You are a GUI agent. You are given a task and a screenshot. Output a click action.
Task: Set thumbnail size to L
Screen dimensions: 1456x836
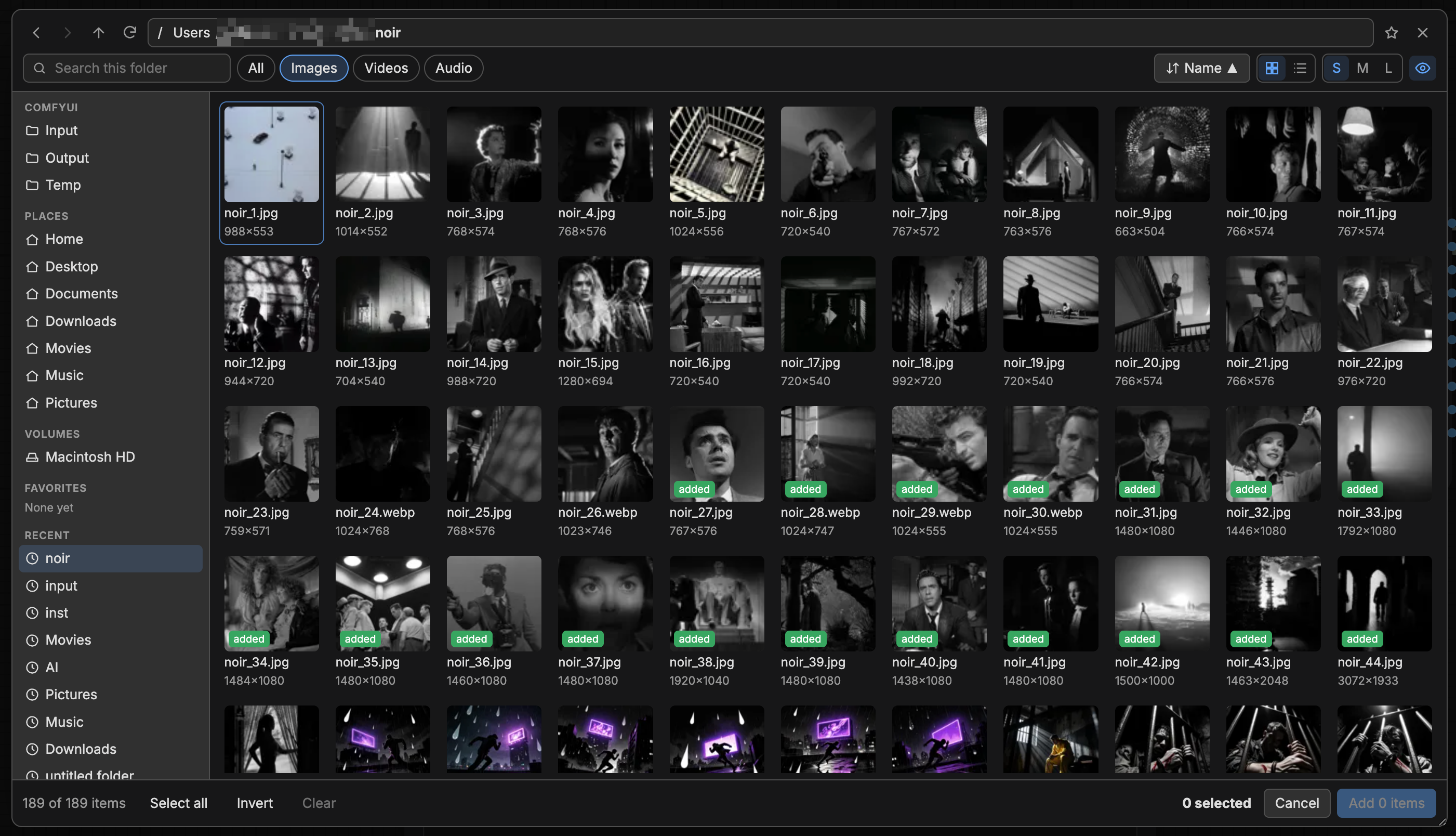point(1388,68)
